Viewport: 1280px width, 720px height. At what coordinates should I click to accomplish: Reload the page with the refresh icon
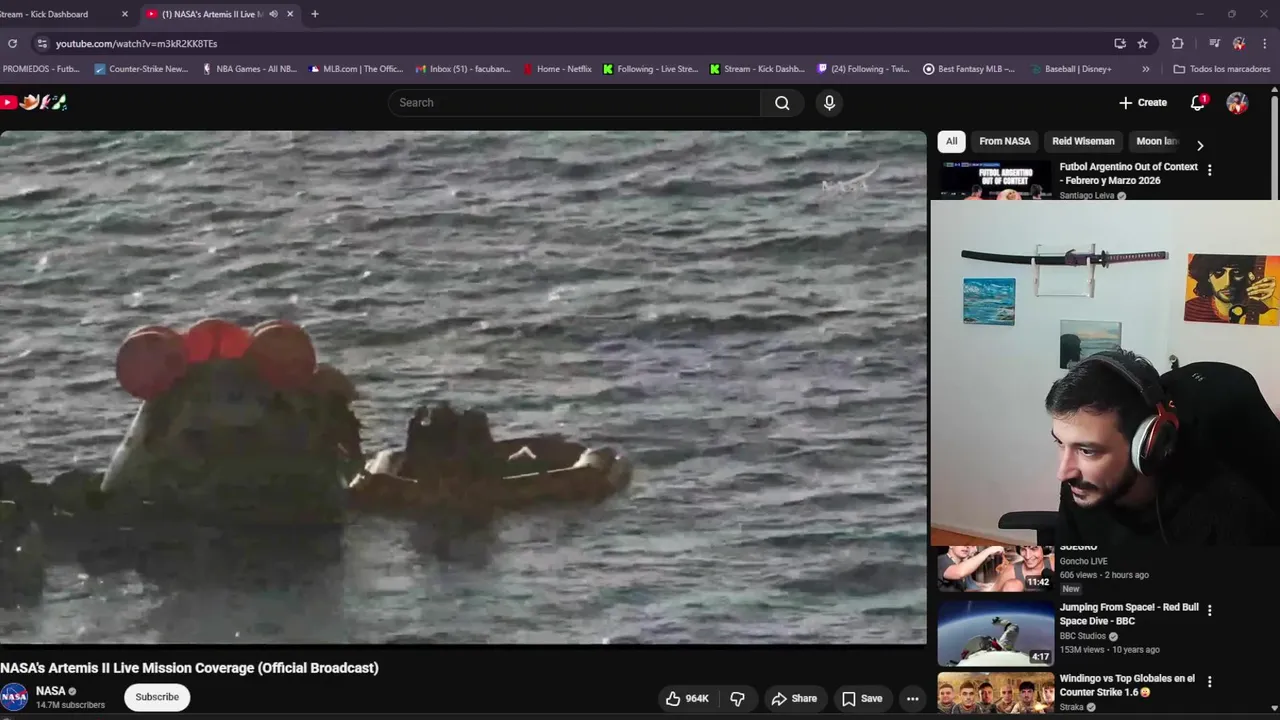pos(12,43)
